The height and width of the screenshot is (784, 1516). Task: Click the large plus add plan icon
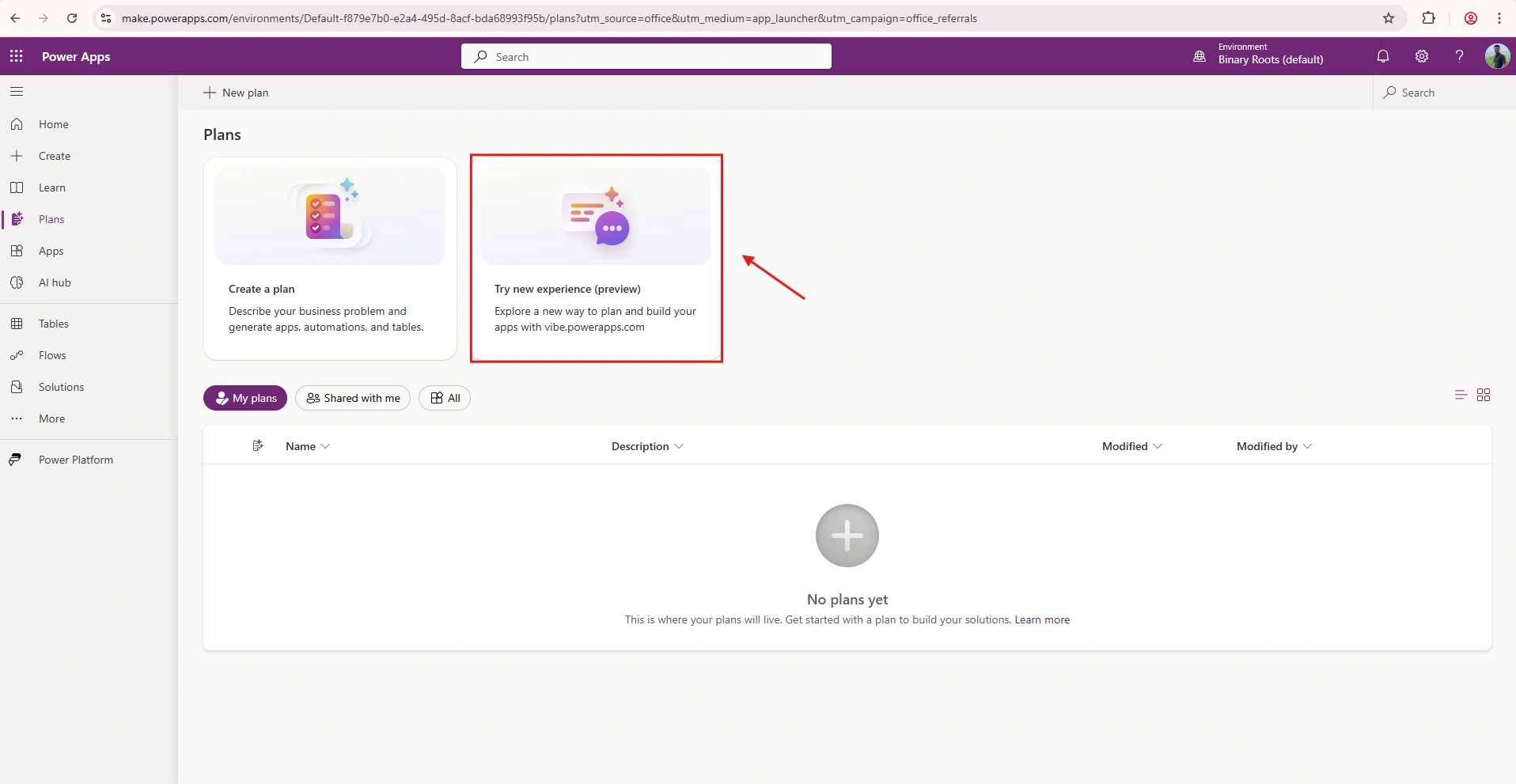tap(847, 536)
